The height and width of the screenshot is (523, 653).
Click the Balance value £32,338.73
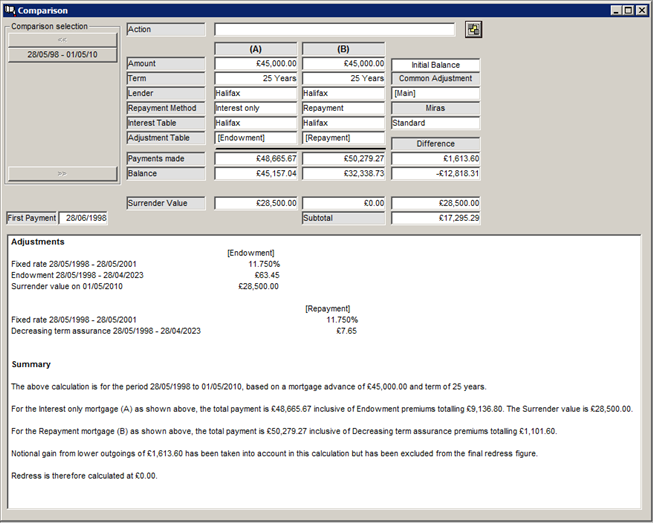pyautogui.click(x=343, y=174)
